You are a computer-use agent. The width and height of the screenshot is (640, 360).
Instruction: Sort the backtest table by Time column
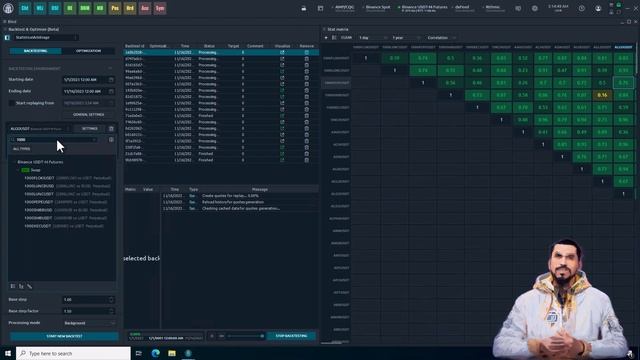tap(185, 46)
